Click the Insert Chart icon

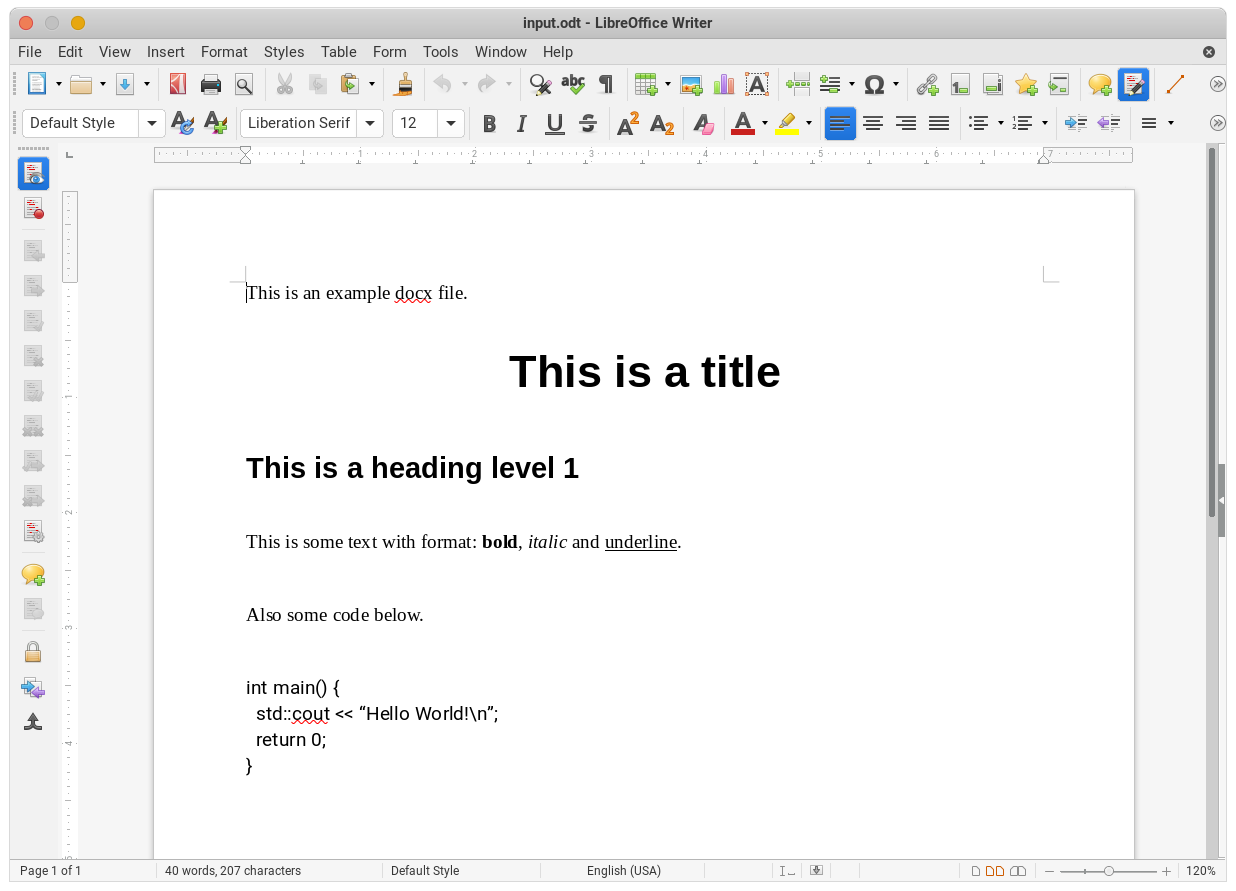pos(723,84)
